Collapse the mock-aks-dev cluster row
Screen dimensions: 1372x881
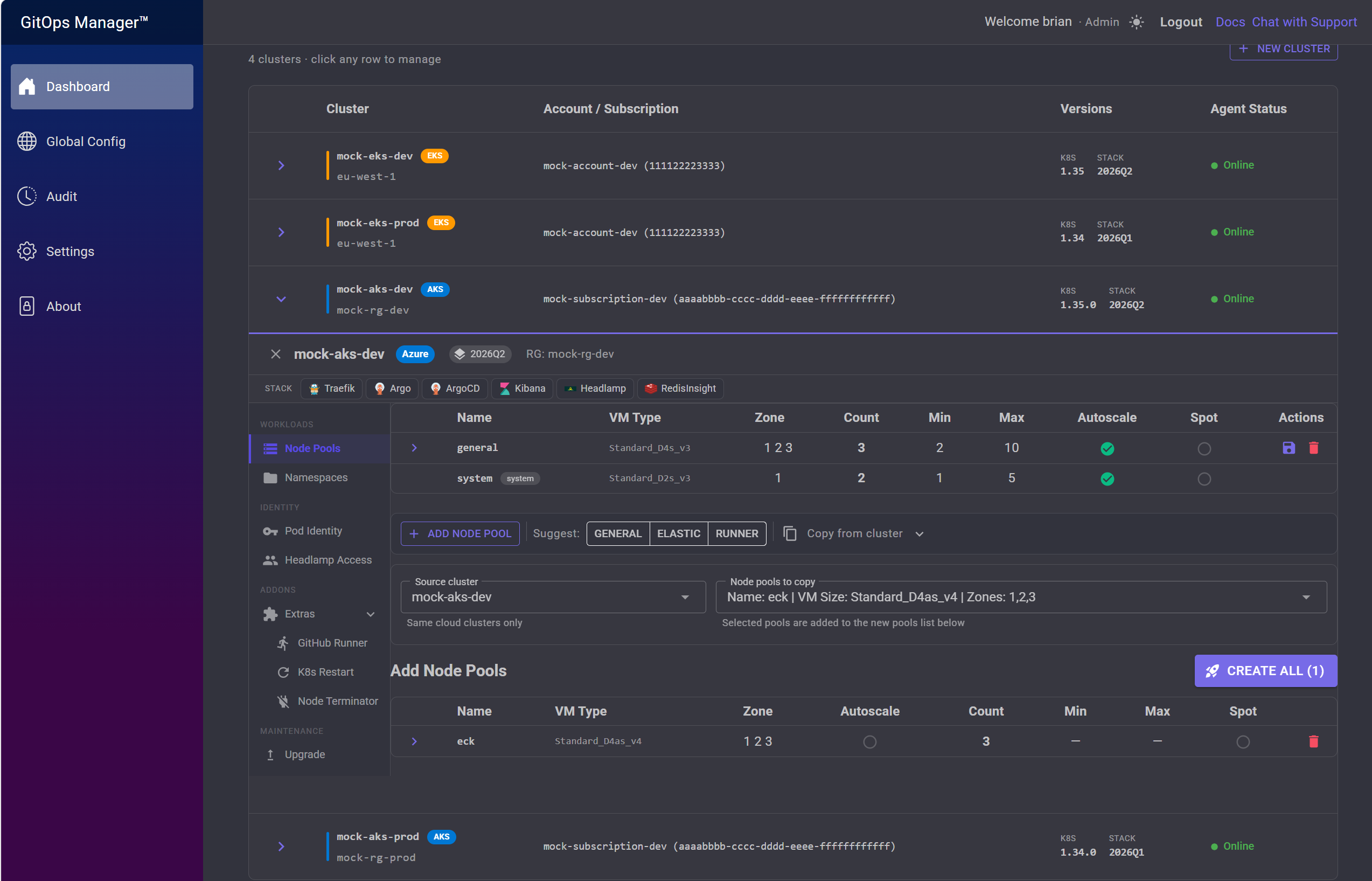pos(281,299)
